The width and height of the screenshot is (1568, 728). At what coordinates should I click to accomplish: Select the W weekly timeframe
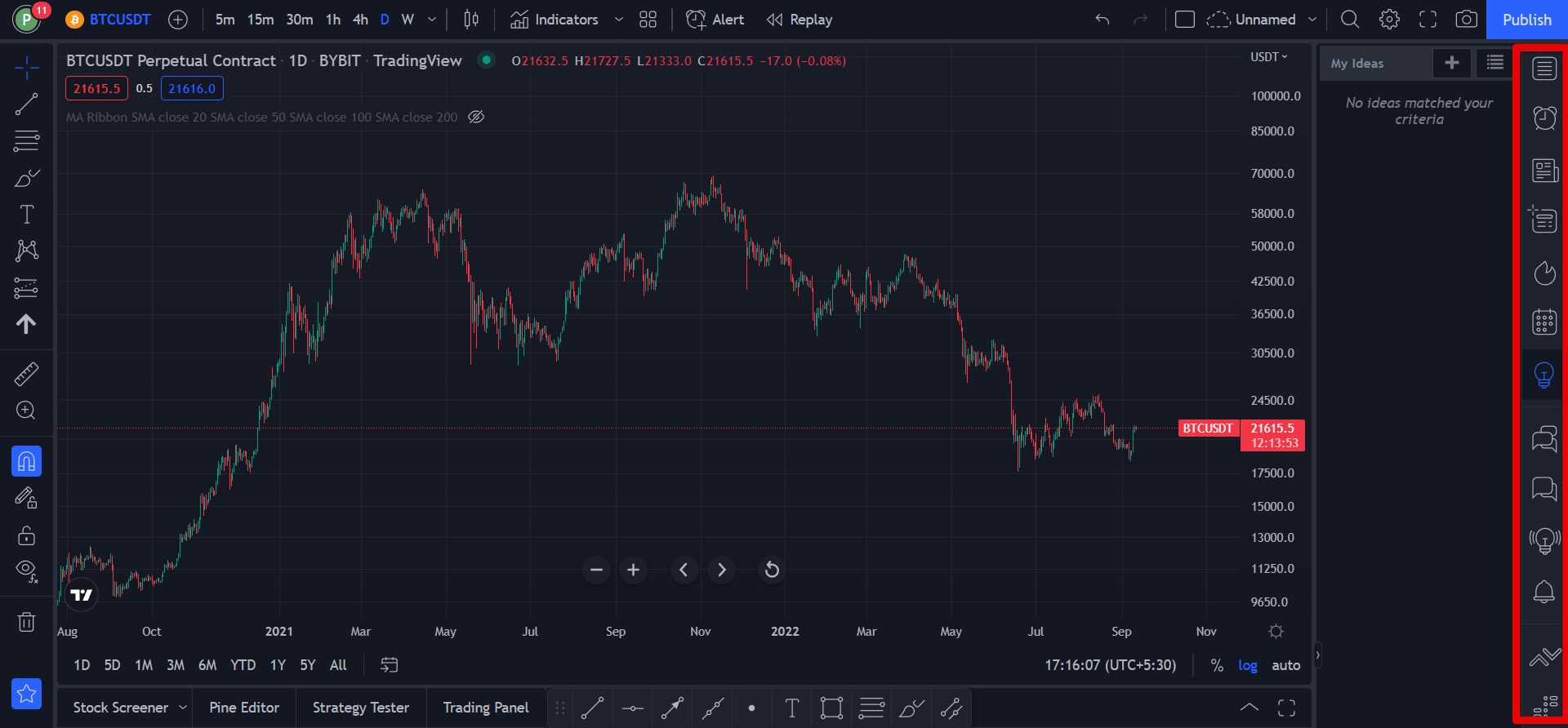408,20
